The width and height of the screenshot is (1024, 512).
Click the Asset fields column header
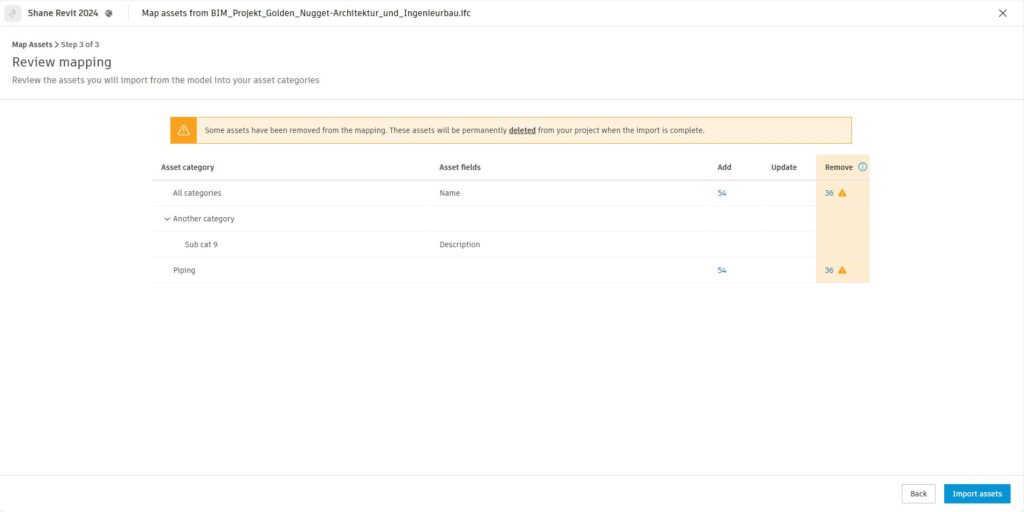(460, 167)
